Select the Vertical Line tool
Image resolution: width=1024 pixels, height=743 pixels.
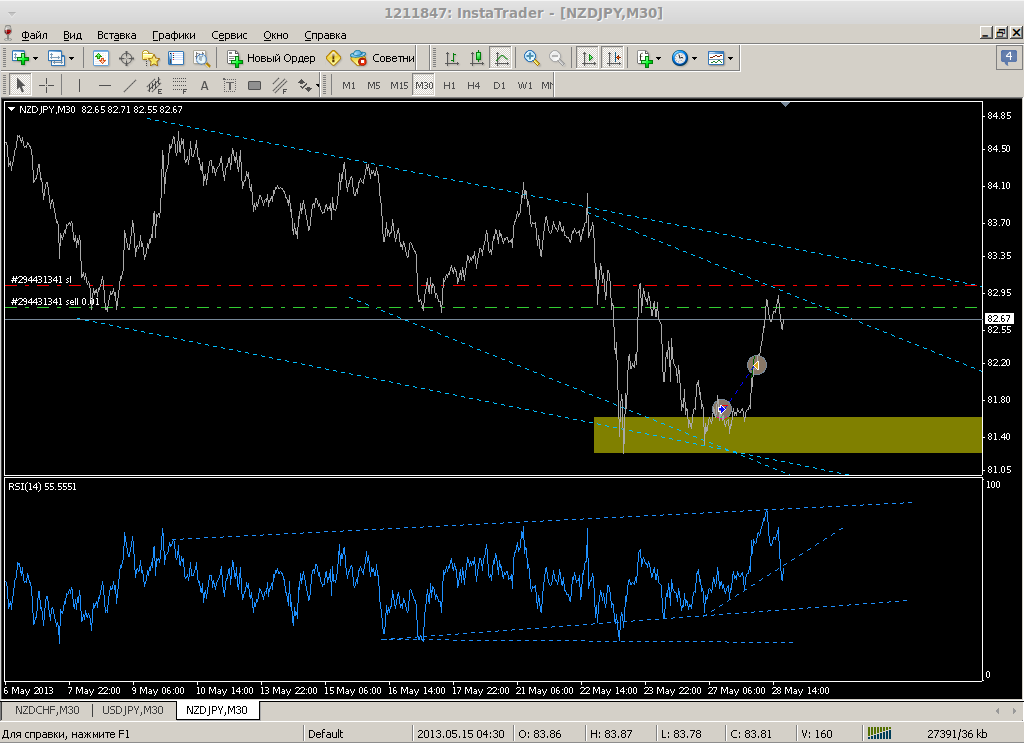coord(79,85)
